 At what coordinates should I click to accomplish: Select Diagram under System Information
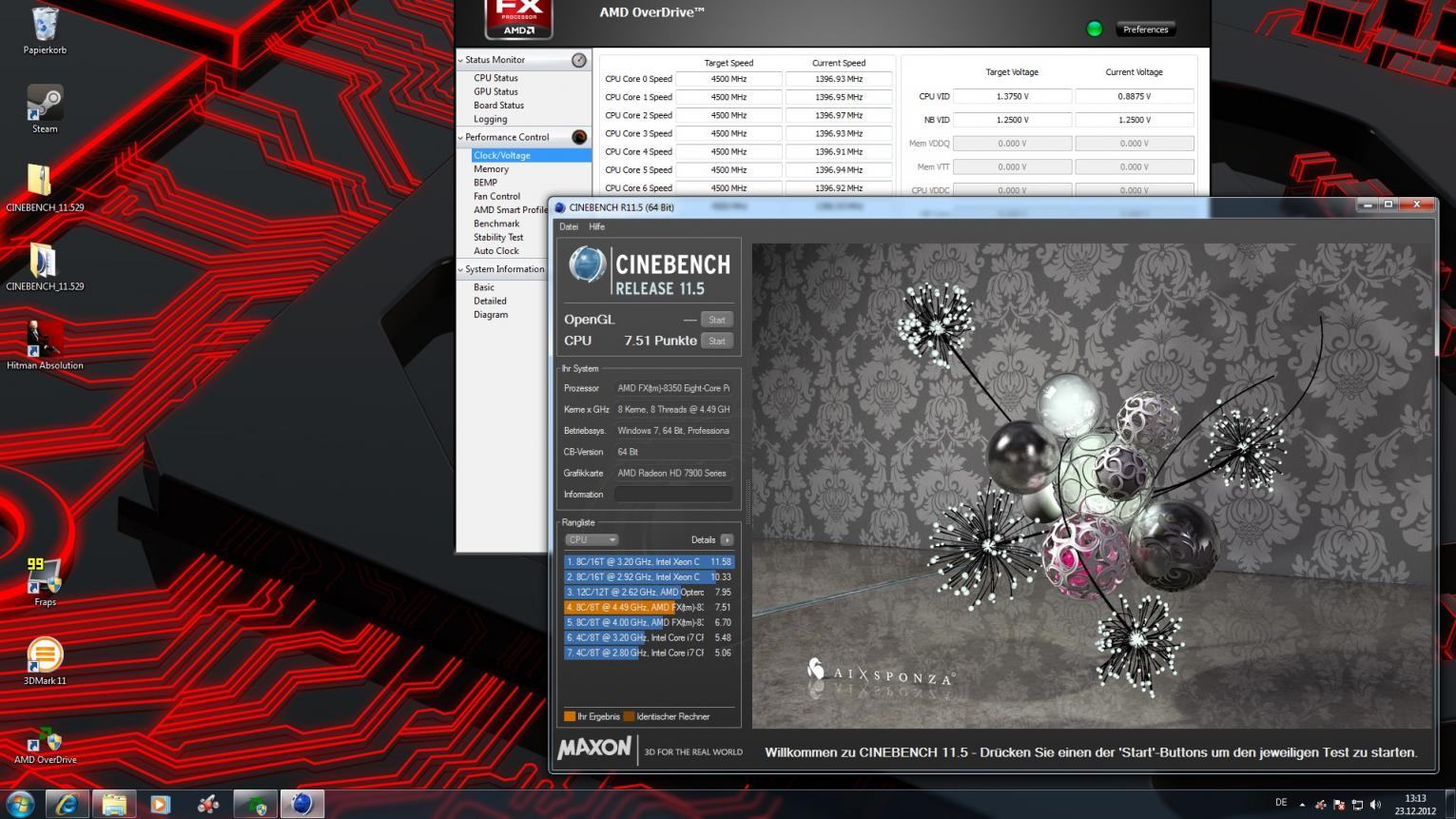tap(491, 315)
